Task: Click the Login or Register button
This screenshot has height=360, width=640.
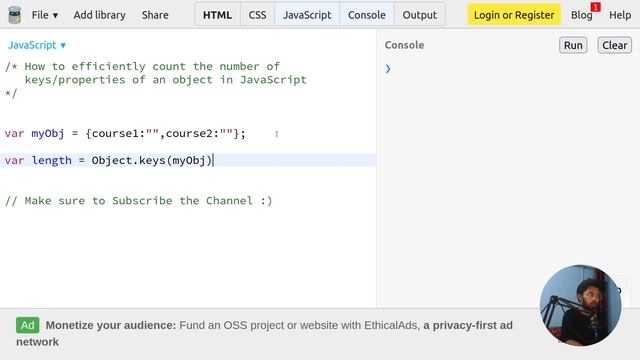Action: click(514, 15)
